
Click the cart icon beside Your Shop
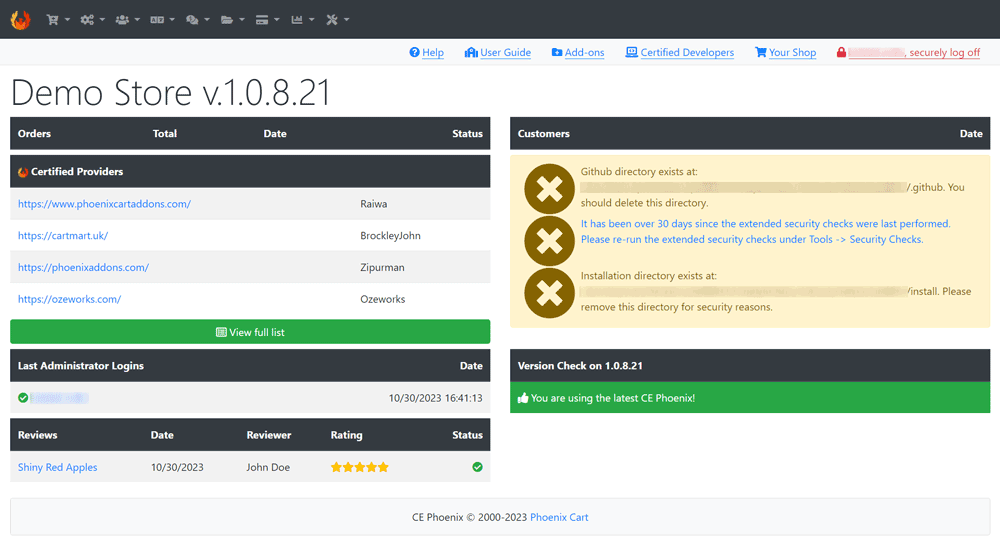[x=761, y=52]
